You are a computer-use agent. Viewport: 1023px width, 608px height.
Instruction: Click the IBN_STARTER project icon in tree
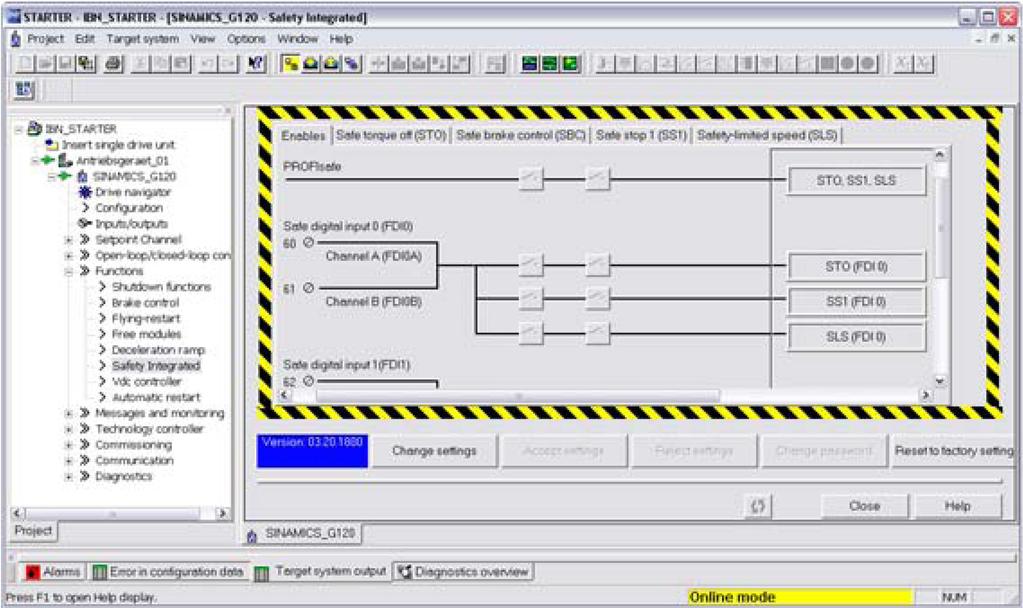(35, 129)
